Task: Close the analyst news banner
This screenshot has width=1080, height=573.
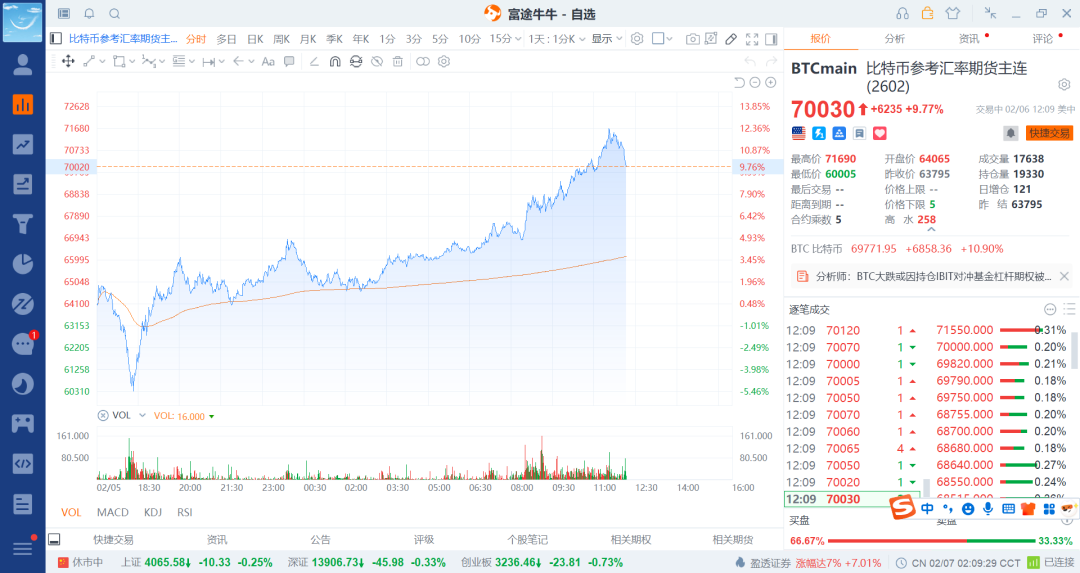Action: [x=1064, y=276]
